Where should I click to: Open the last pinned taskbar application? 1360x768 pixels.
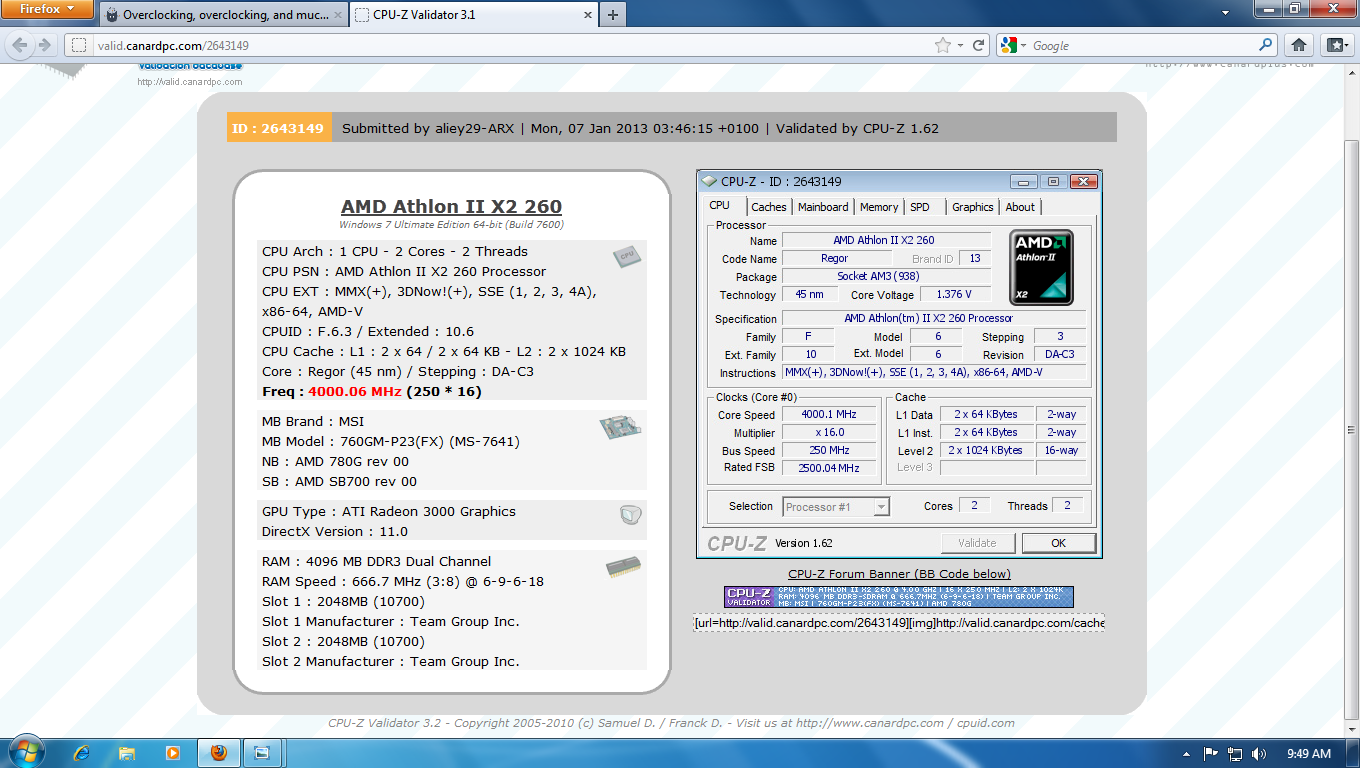point(263,753)
